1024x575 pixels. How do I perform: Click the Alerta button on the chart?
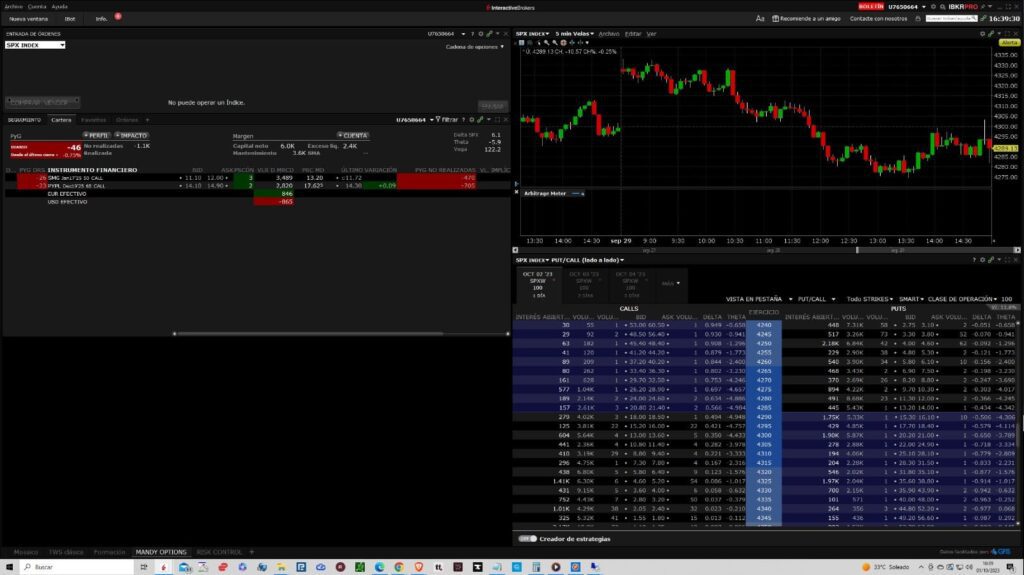1009,42
